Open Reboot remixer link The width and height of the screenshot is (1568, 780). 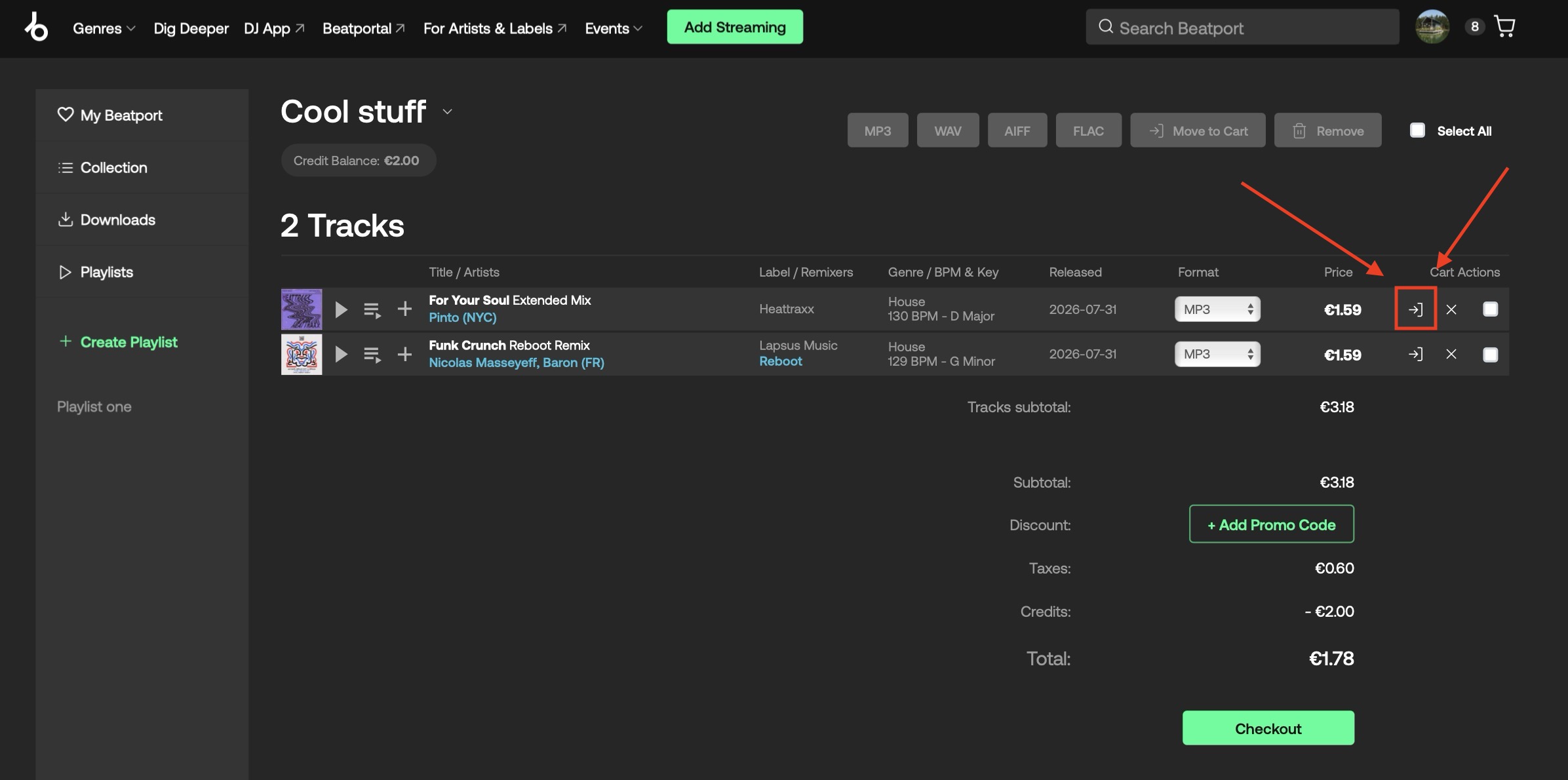781,361
